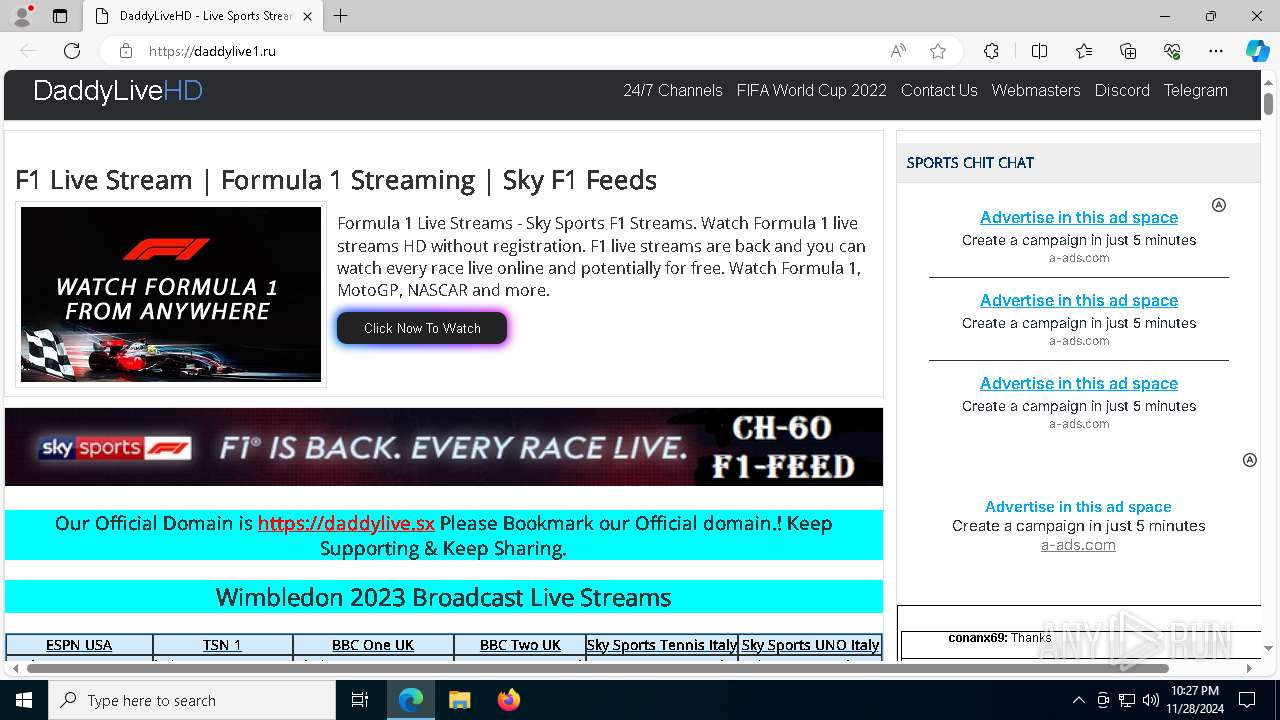Click the vertical page scrollbar

pyautogui.click(x=1268, y=104)
